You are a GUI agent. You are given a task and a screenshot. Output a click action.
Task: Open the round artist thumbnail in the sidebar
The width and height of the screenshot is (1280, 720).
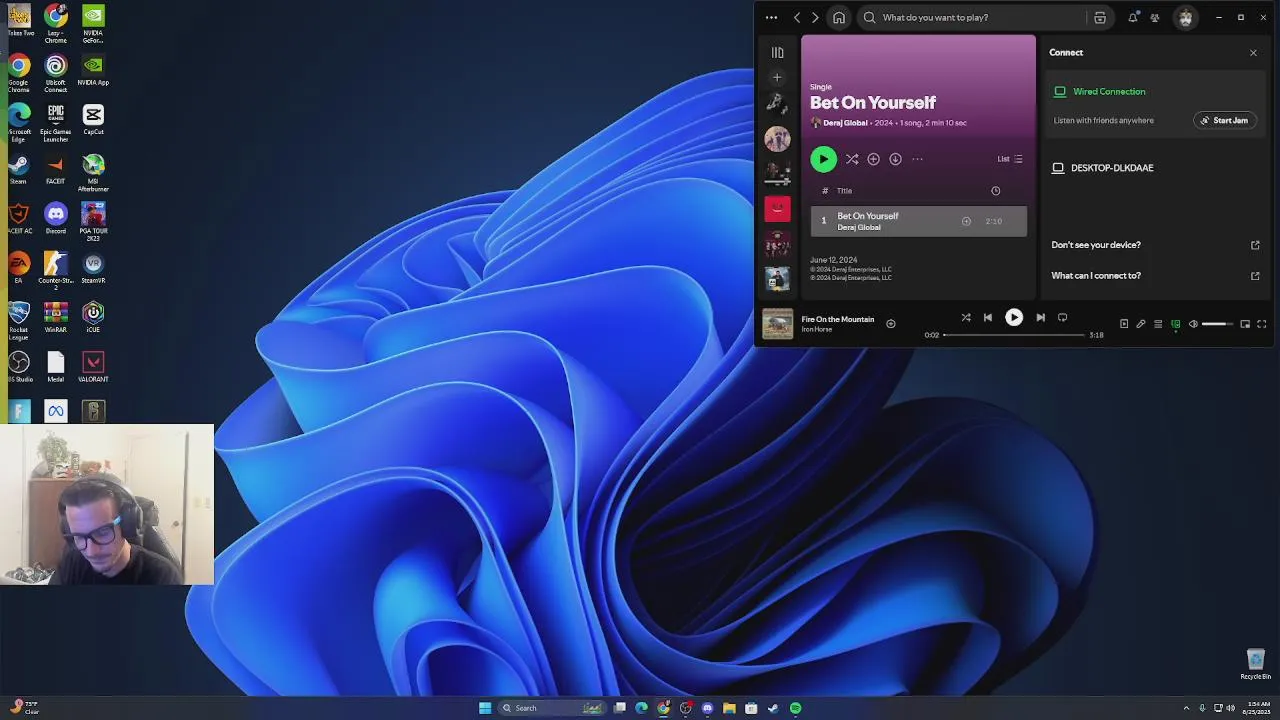tap(777, 138)
